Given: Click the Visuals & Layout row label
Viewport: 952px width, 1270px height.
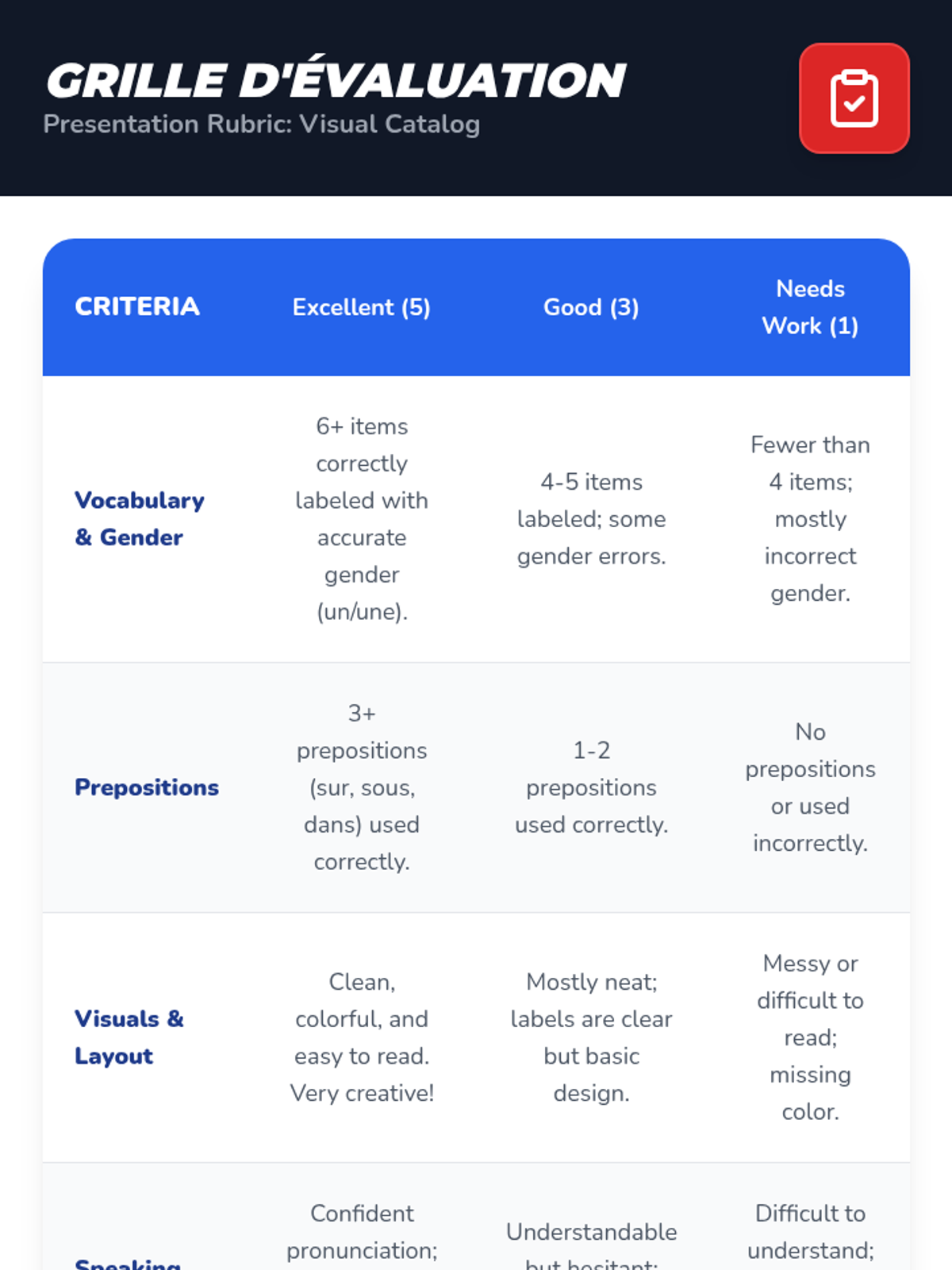Looking at the screenshot, I should (129, 1037).
